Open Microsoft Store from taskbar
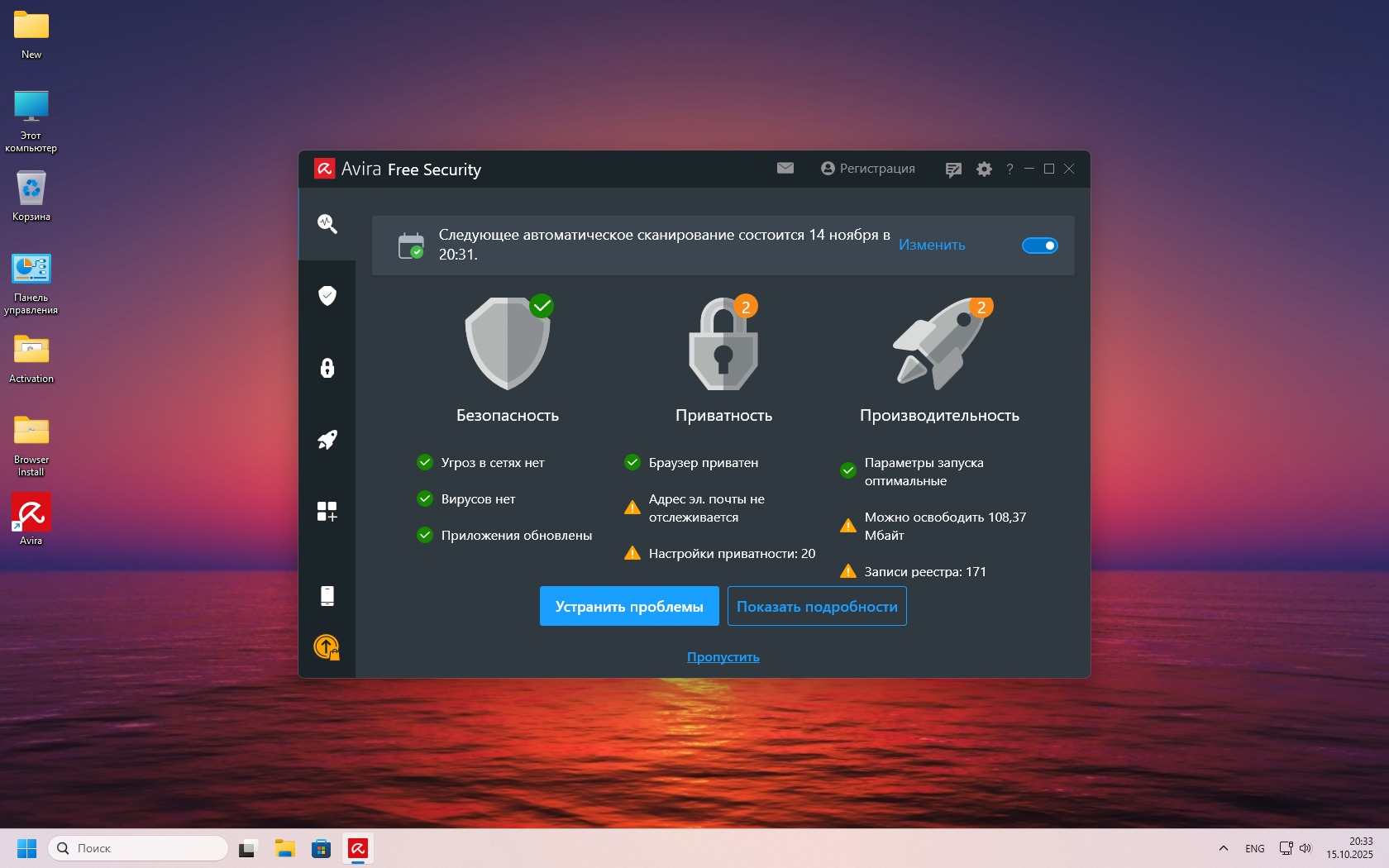Screen dimensions: 1389x868 [321, 848]
